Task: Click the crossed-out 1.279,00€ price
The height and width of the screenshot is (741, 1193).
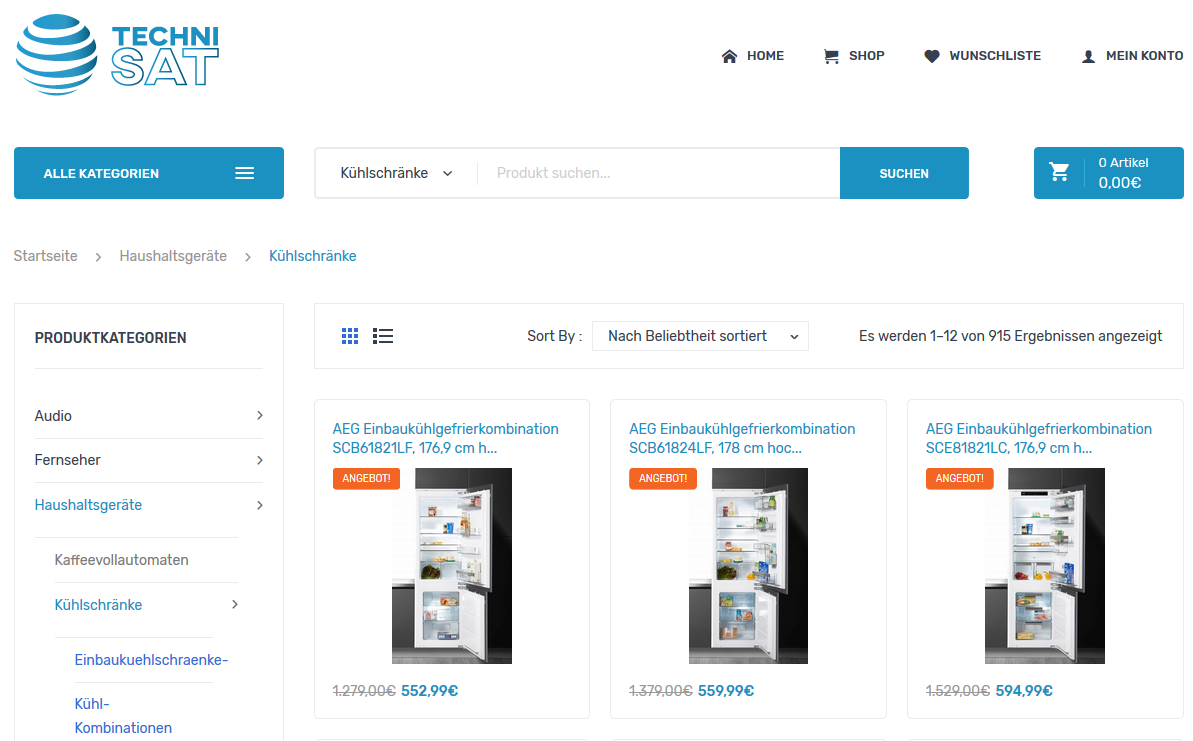Action: (x=364, y=691)
